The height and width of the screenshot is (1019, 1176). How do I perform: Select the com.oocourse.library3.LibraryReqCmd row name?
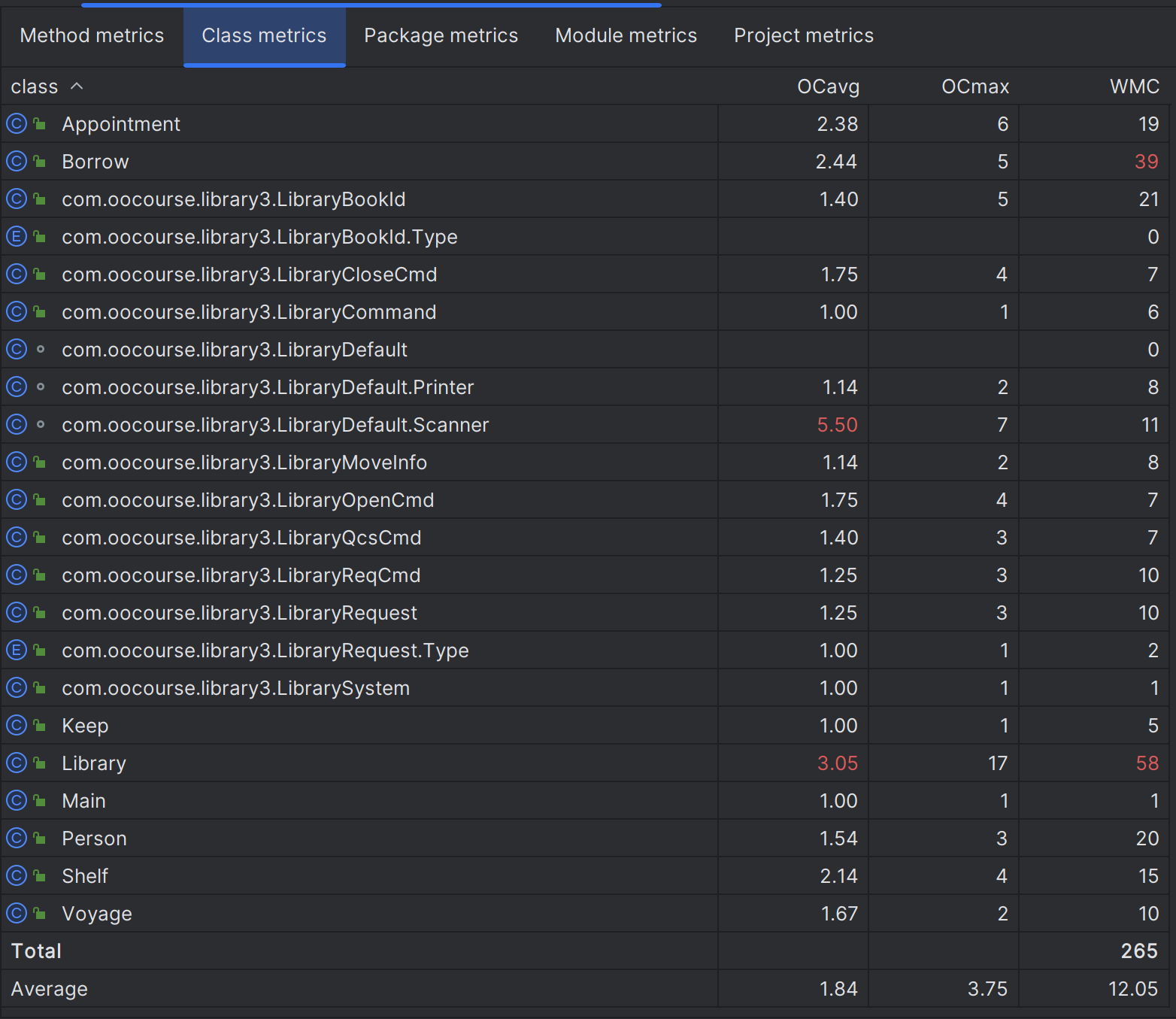pos(241,575)
